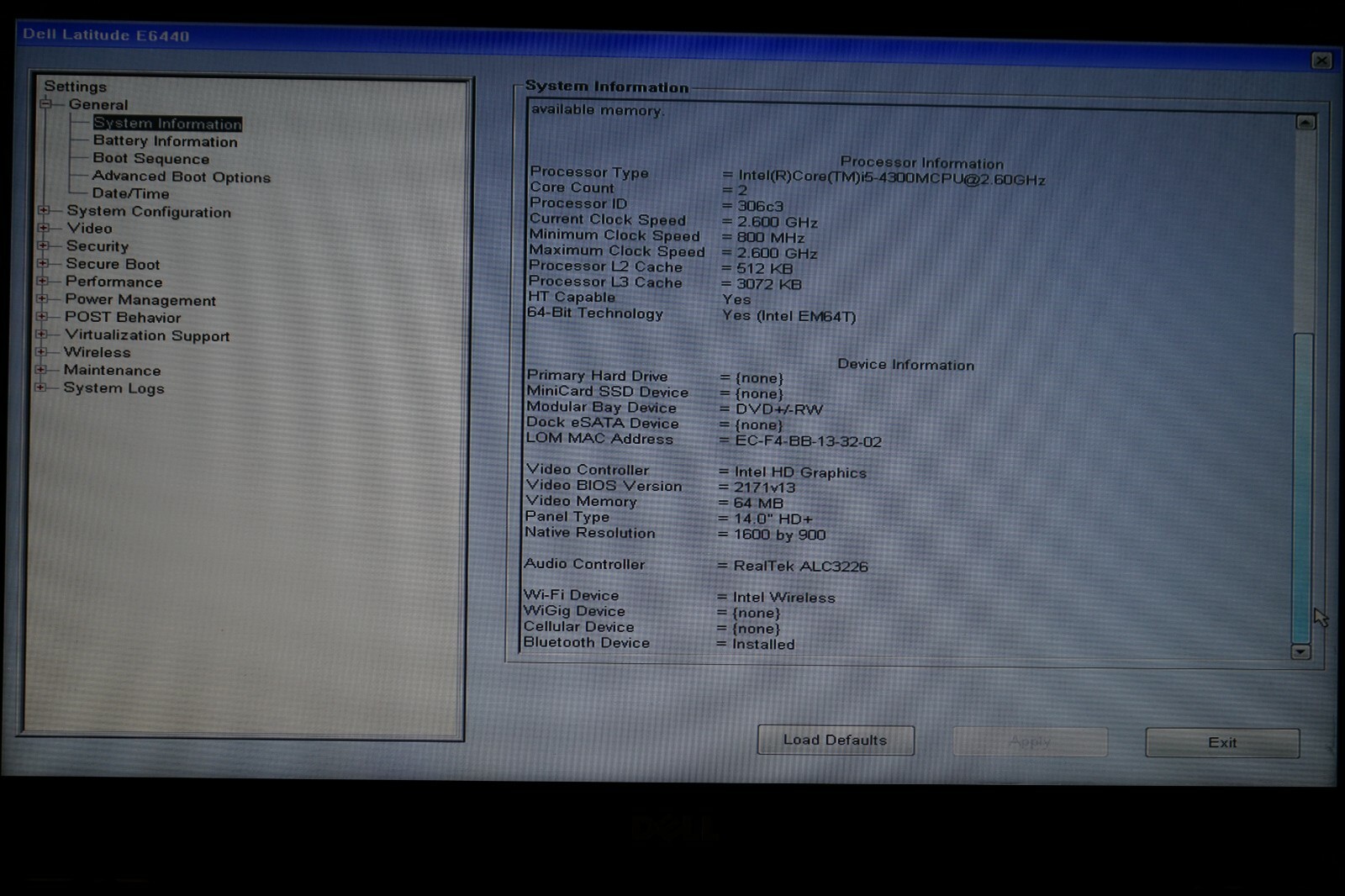1345x896 pixels.
Task: Click the Processor ID 306c3 value
Action: pos(760,206)
